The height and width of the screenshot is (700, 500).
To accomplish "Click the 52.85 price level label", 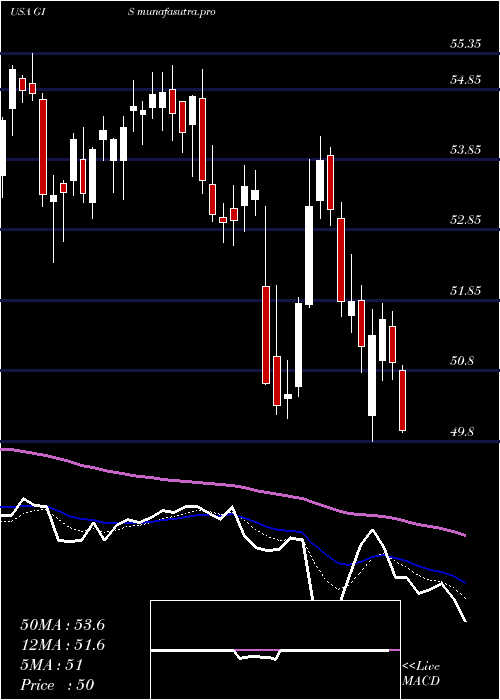I will [x=467, y=220].
